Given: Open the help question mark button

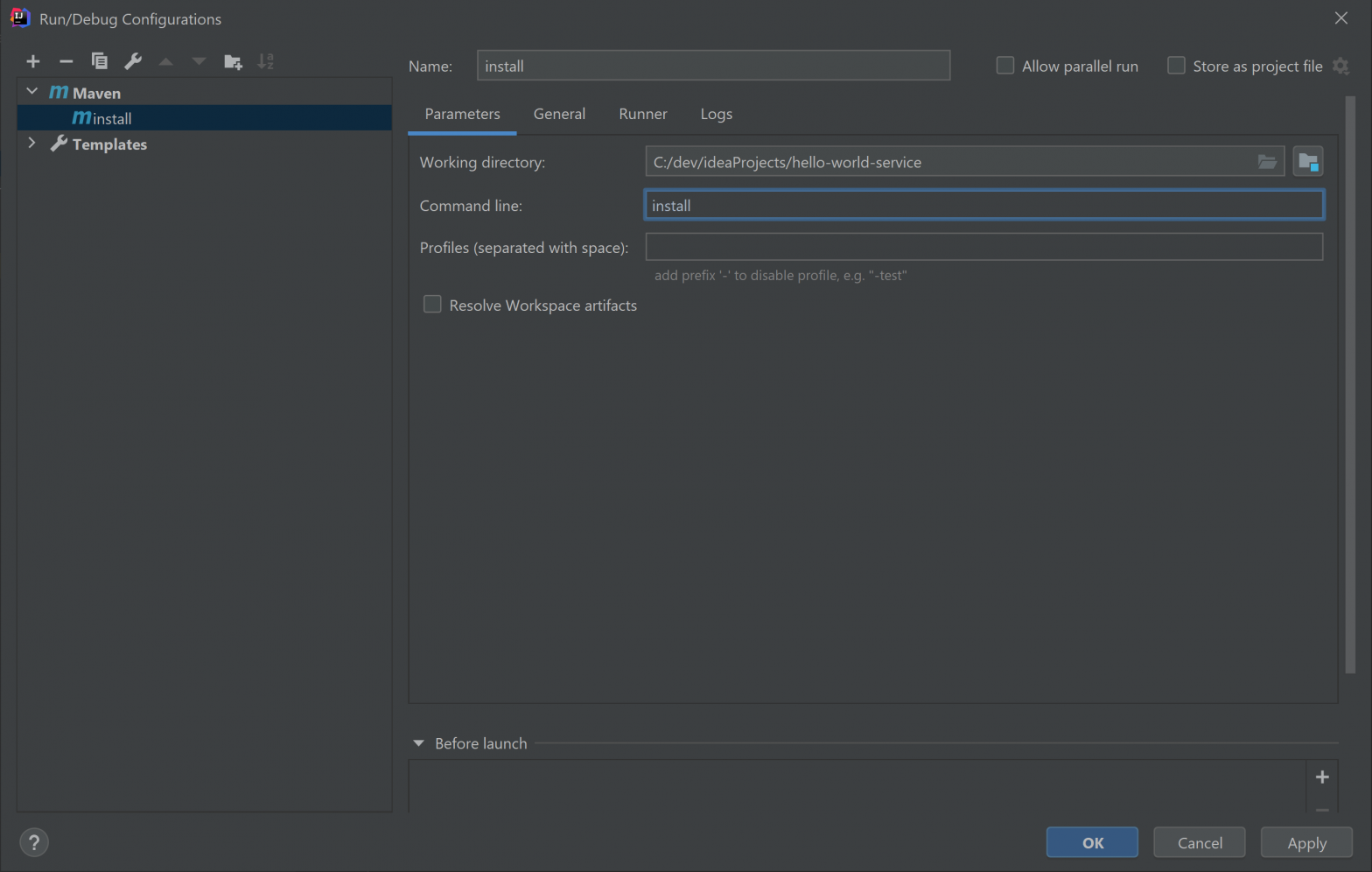Looking at the screenshot, I should (x=34, y=842).
